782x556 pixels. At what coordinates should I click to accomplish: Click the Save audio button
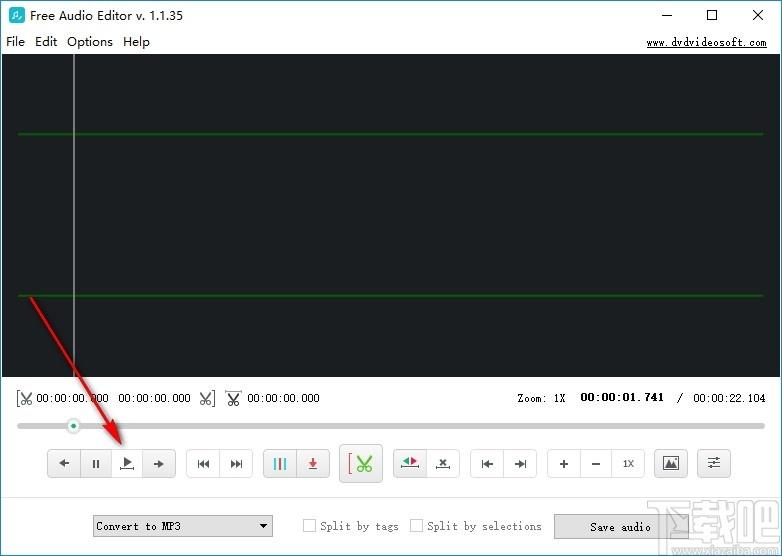click(x=620, y=527)
